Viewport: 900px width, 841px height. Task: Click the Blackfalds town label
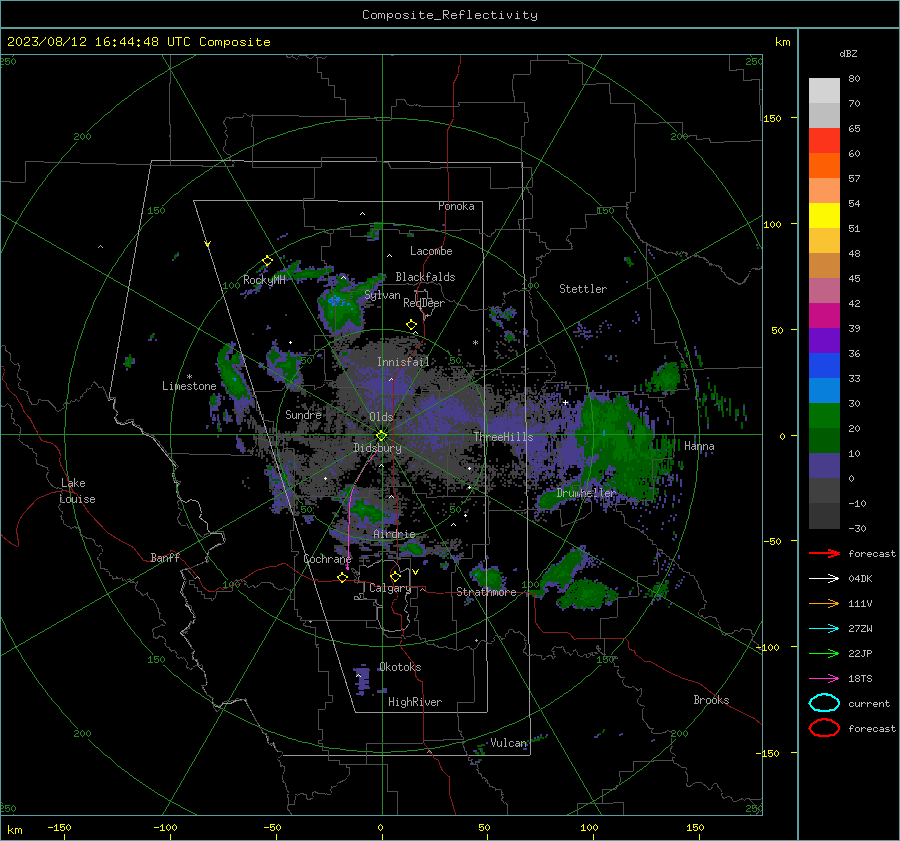pyautogui.click(x=425, y=277)
